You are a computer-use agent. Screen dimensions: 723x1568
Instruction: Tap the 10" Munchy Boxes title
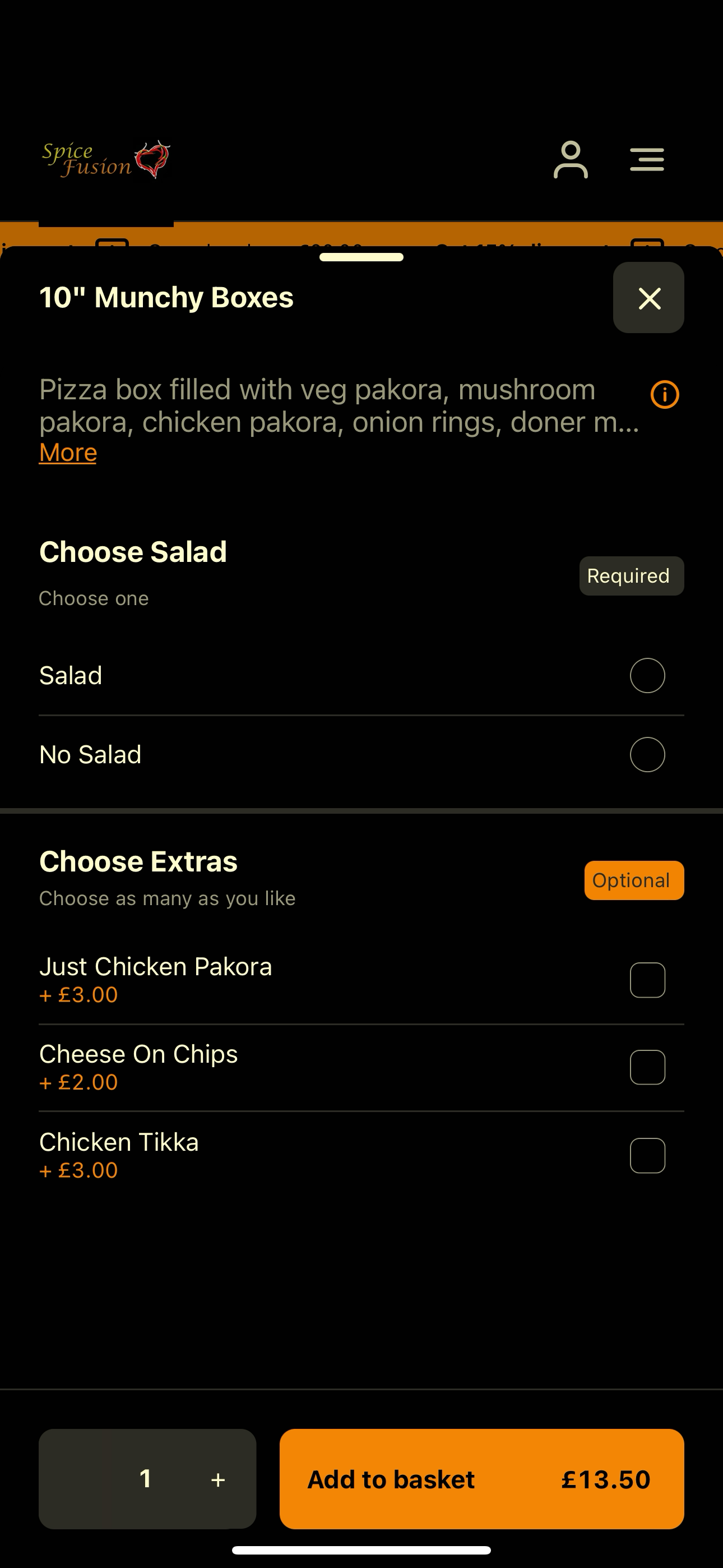pyautogui.click(x=166, y=298)
